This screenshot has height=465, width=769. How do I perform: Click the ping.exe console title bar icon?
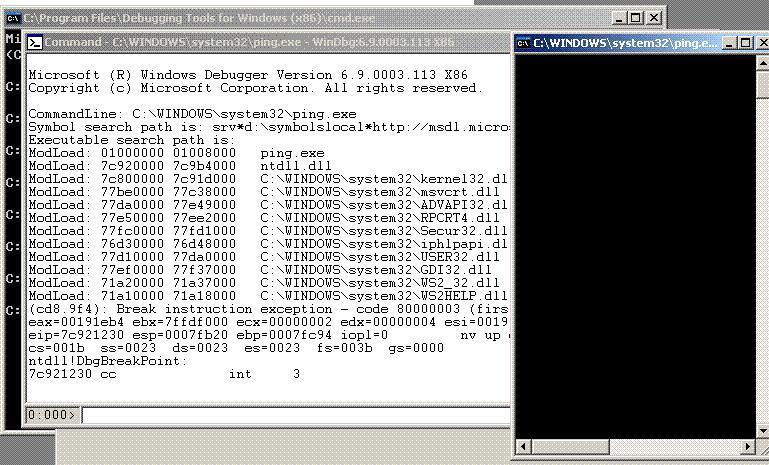click(523, 43)
